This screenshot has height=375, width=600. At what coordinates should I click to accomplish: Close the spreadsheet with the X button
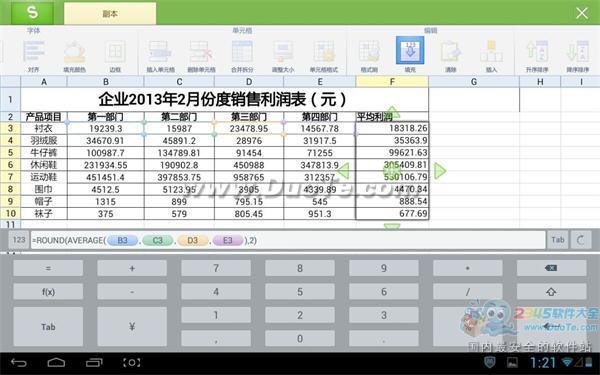[582, 13]
